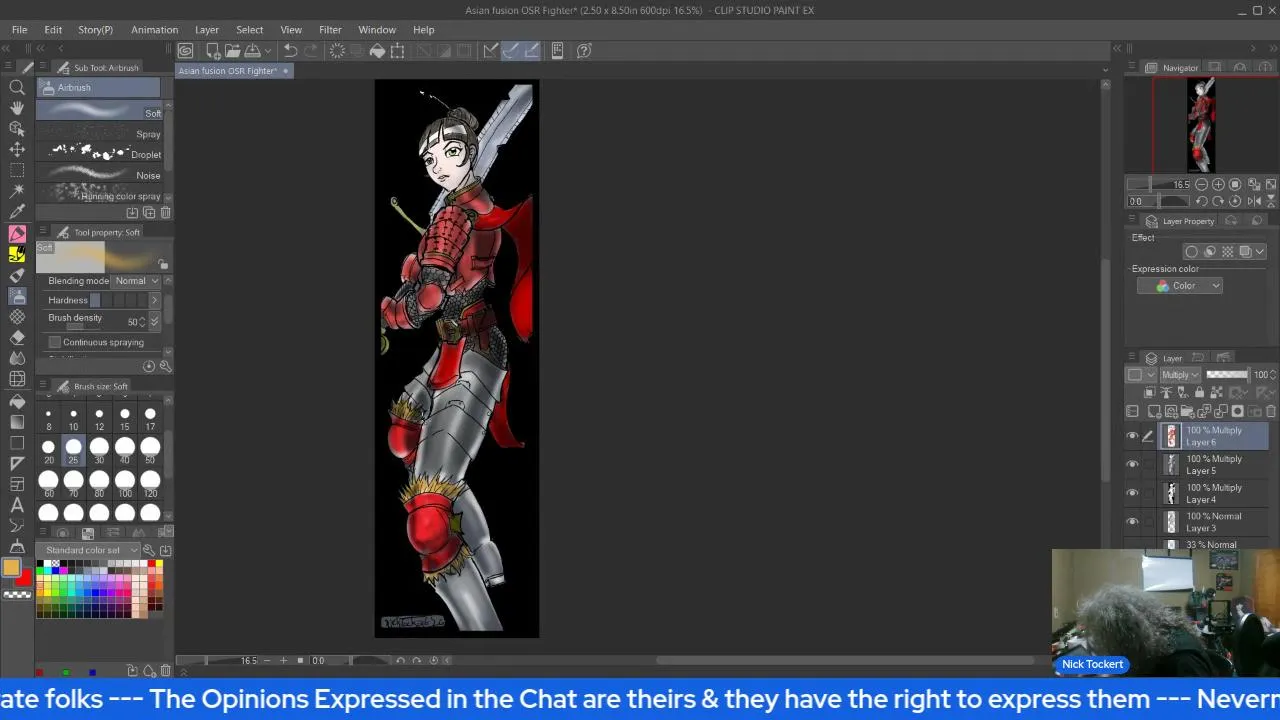Click the New document icon
This screenshot has height=720, width=1280.
(x=212, y=50)
